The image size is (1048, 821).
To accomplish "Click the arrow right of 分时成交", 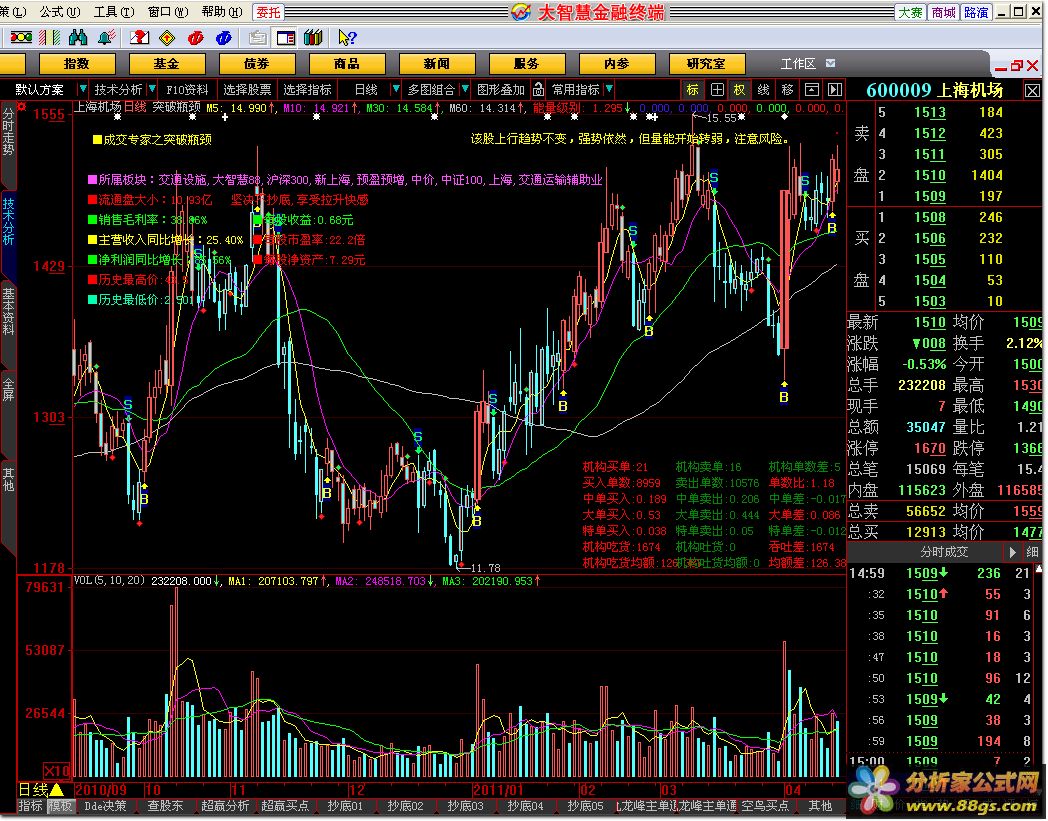I will tap(1013, 552).
